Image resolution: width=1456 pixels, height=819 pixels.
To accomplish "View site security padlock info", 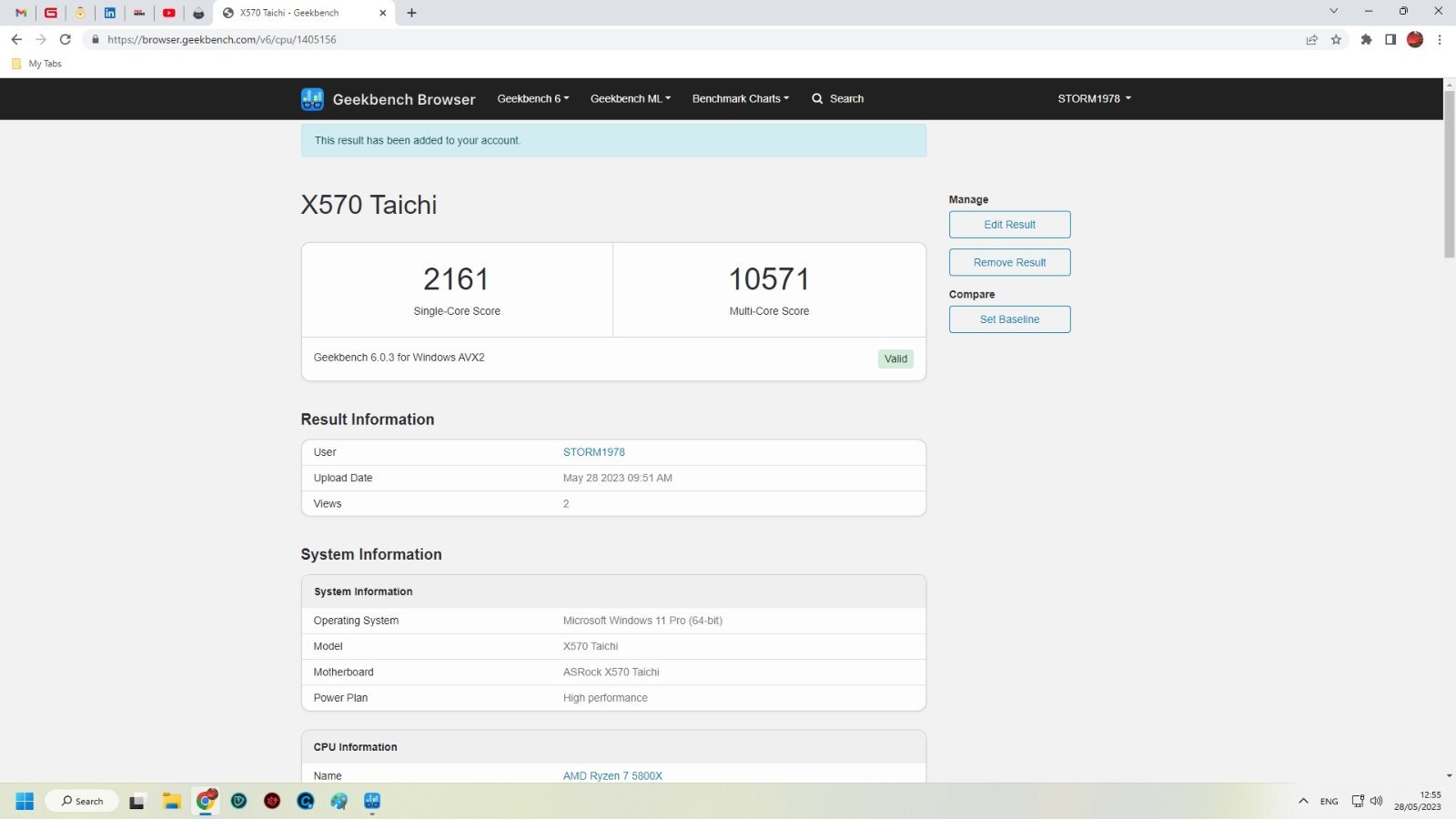I will pos(96,39).
